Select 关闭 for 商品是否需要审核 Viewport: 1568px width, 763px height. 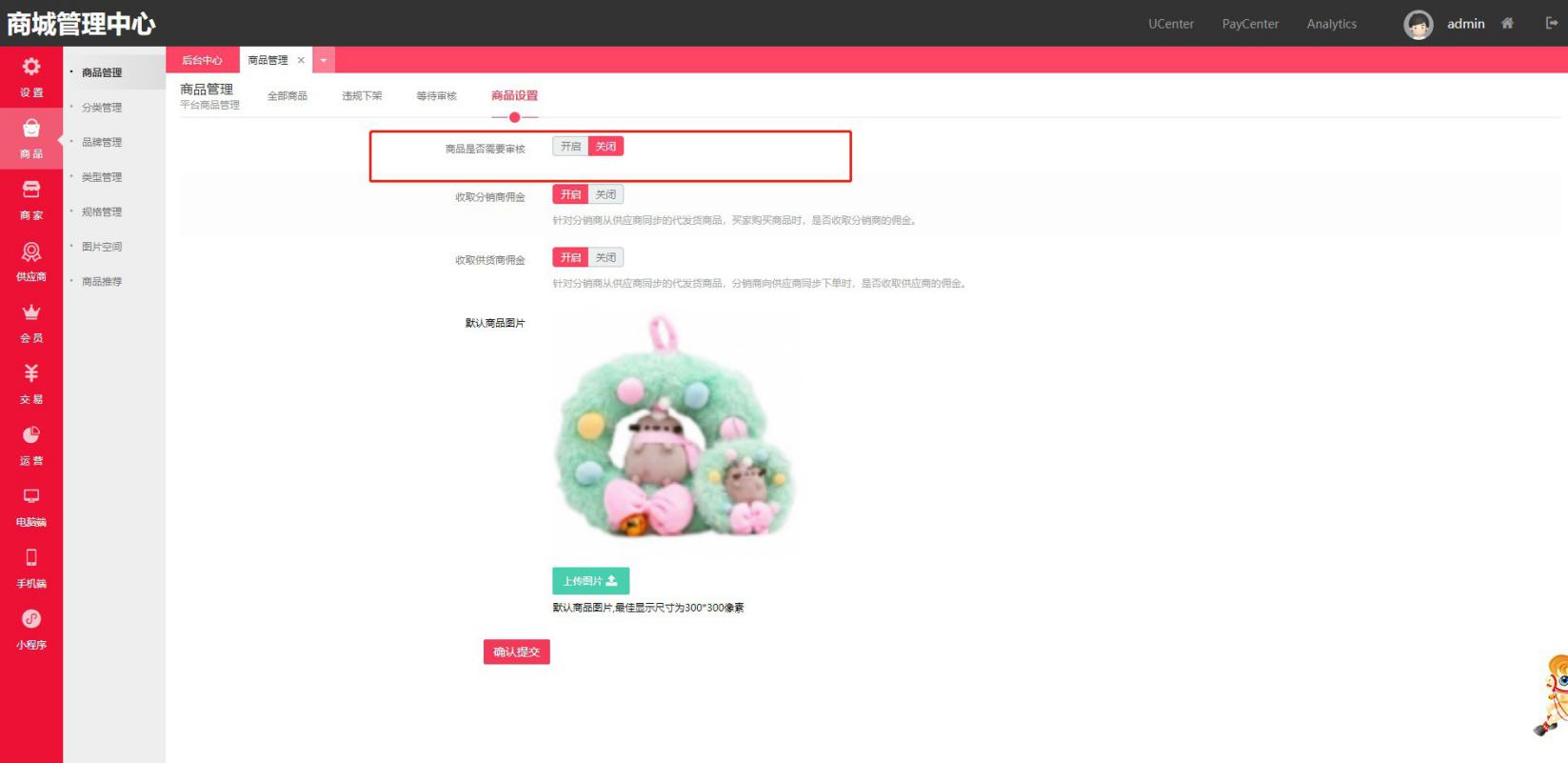(x=605, y=147)
